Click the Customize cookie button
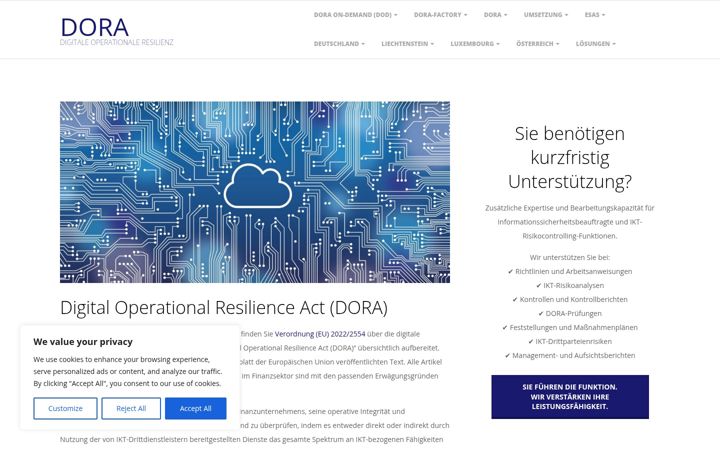 tap(65, 408)
